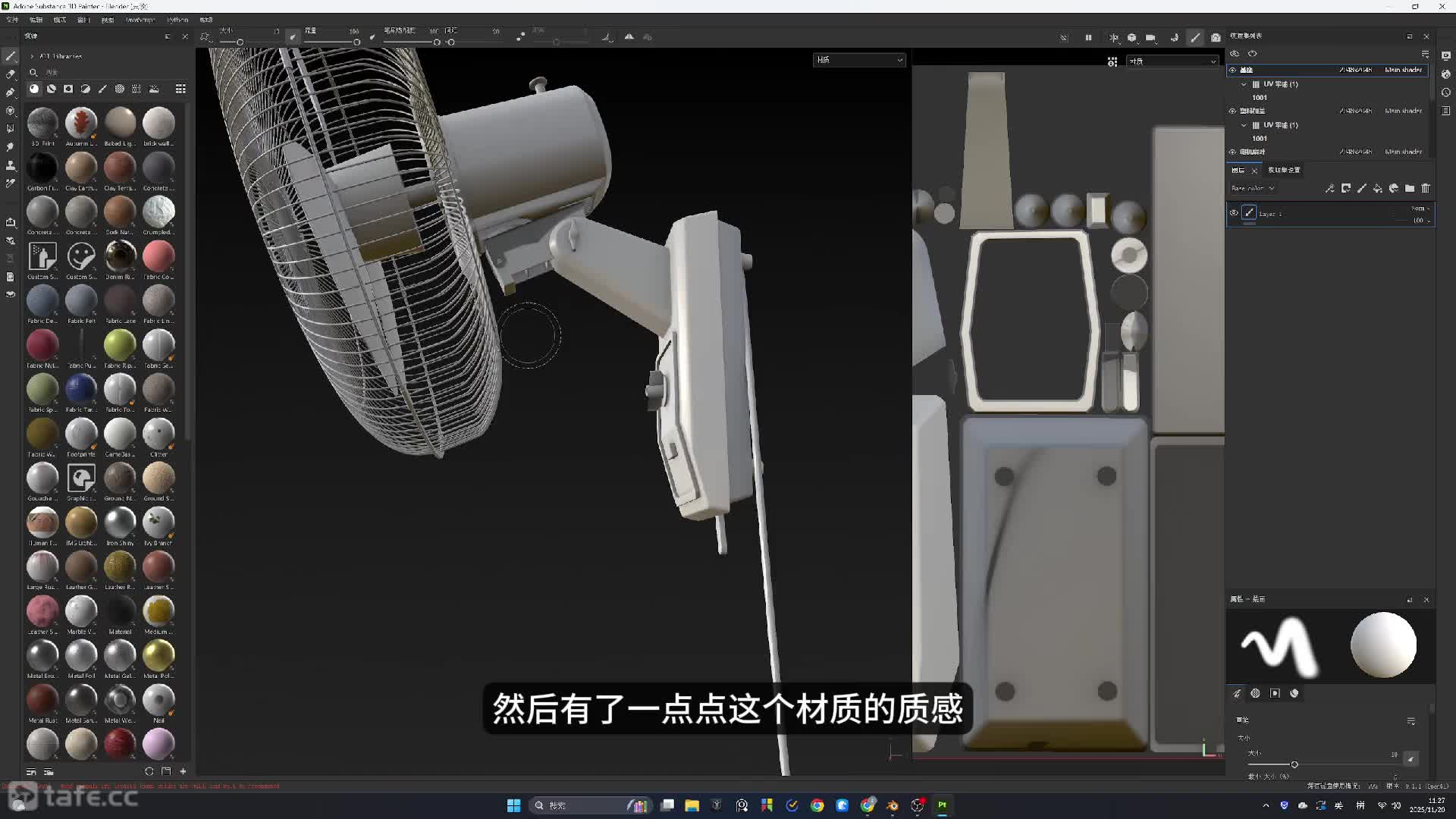The height and width of the screenshot is (819, 1456).
Task: Switch asset view to grid icon
Action: tap(180, 89)
